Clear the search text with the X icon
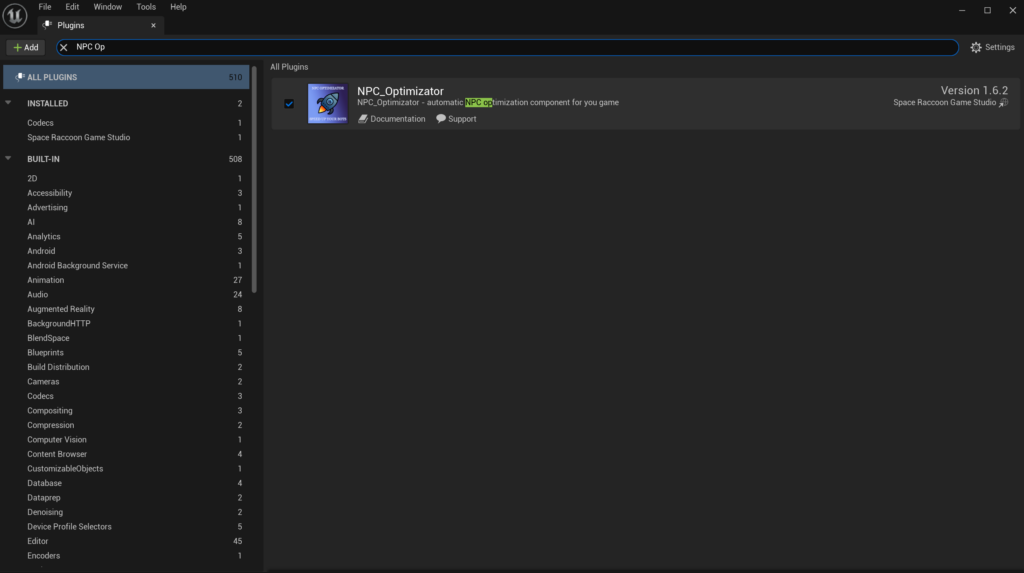 click(63, 47)
